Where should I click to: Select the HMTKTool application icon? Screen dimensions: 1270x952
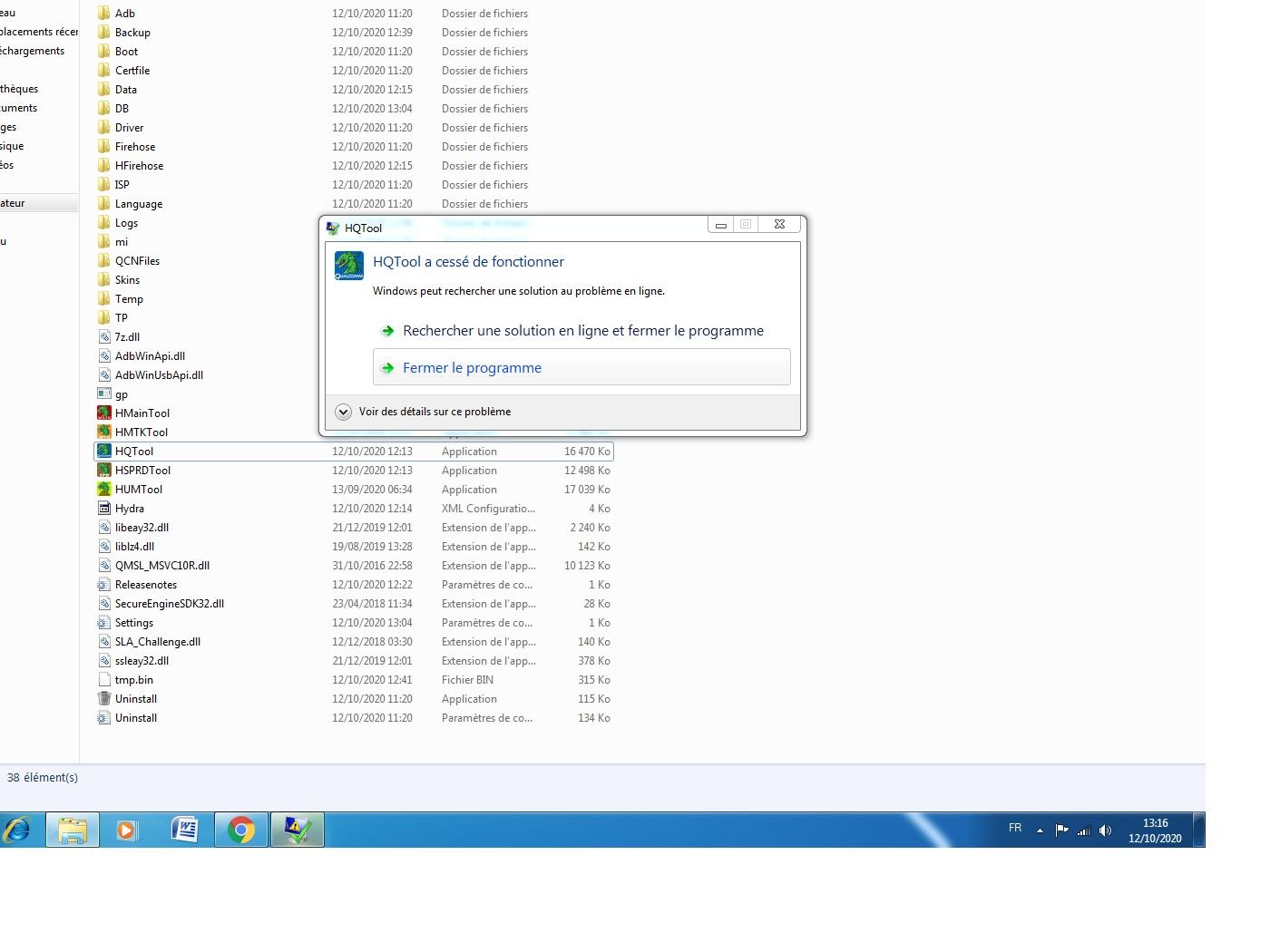point(104,432)
